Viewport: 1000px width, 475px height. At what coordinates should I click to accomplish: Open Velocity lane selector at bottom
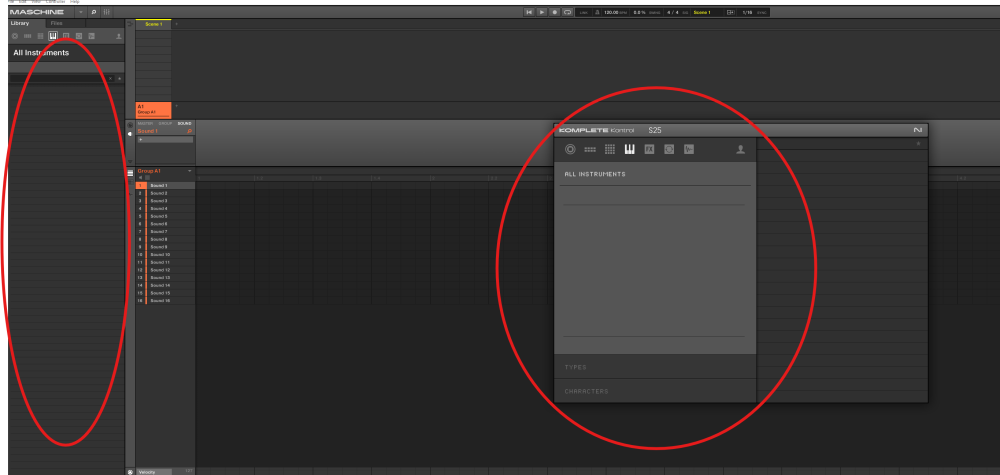pos(155,472)
